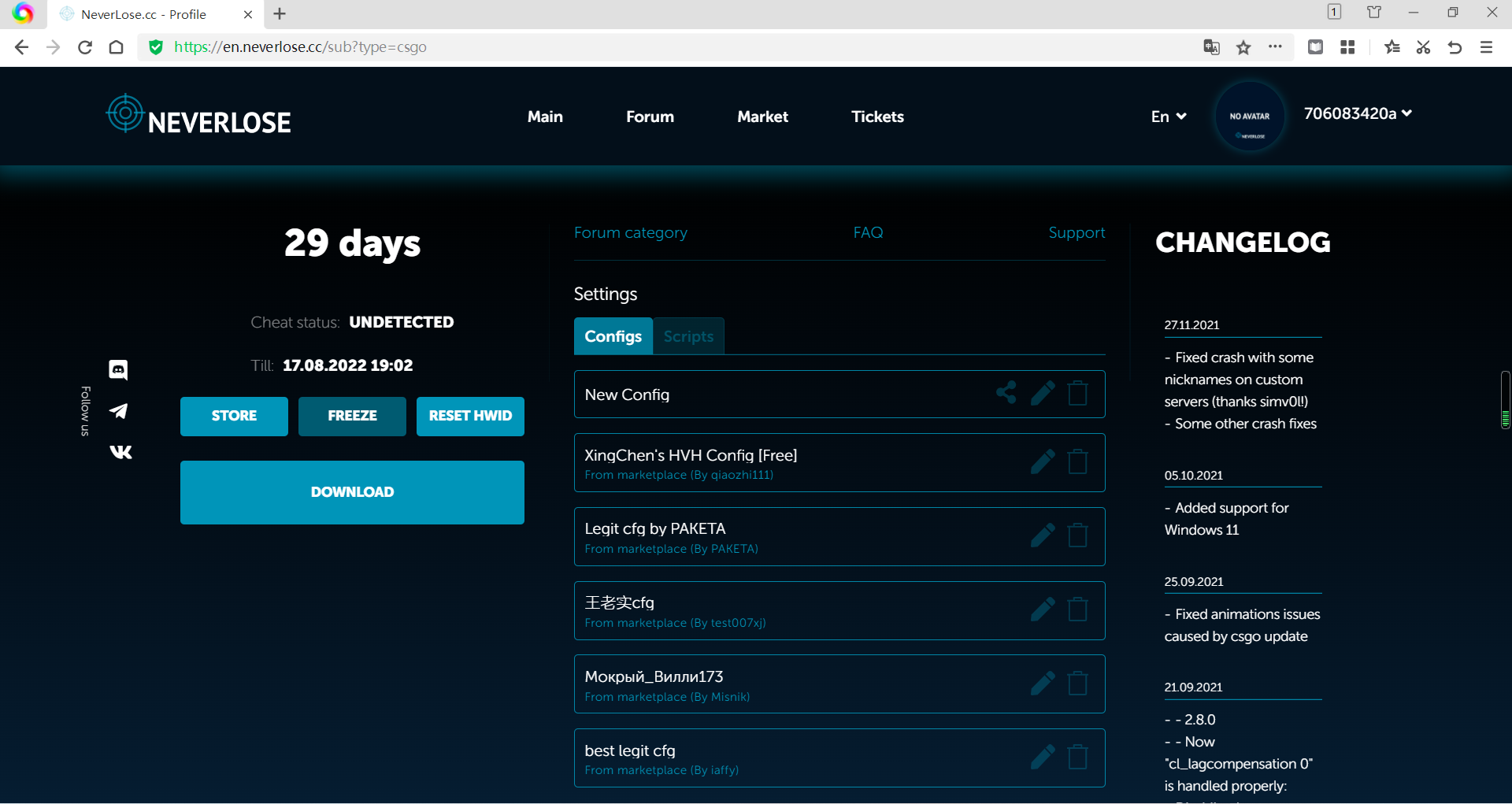Open the Discord icon in Follow us

point(119,369)
